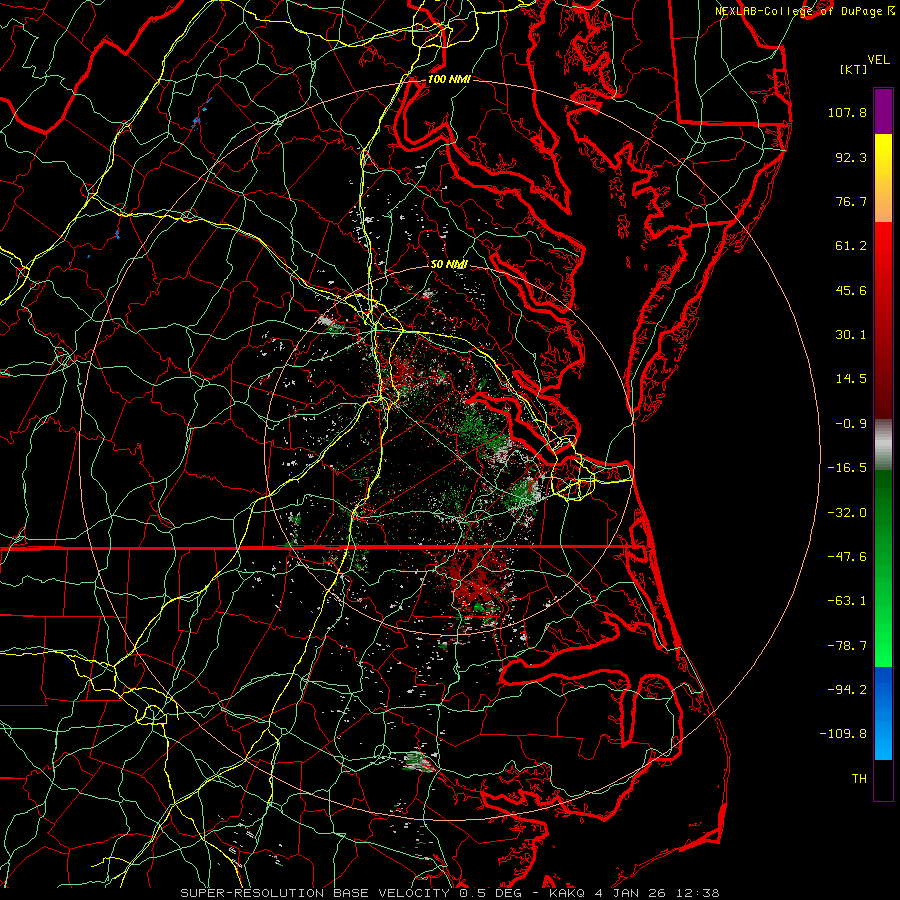Click the -78.7 legend value
This screenshot has width=900, height=900.
point(847,646)
